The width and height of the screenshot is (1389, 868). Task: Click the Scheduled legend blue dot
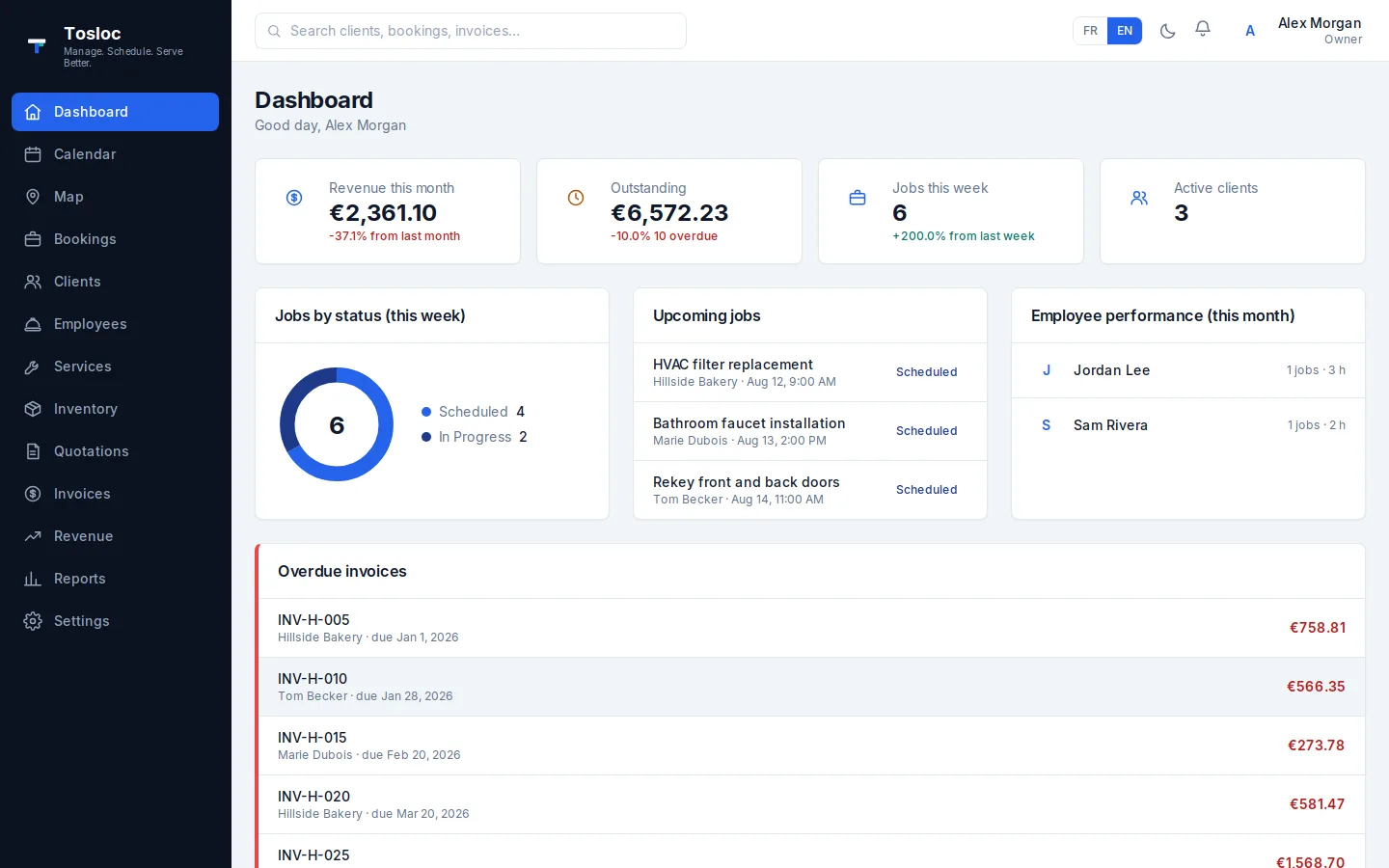point(426,412)
